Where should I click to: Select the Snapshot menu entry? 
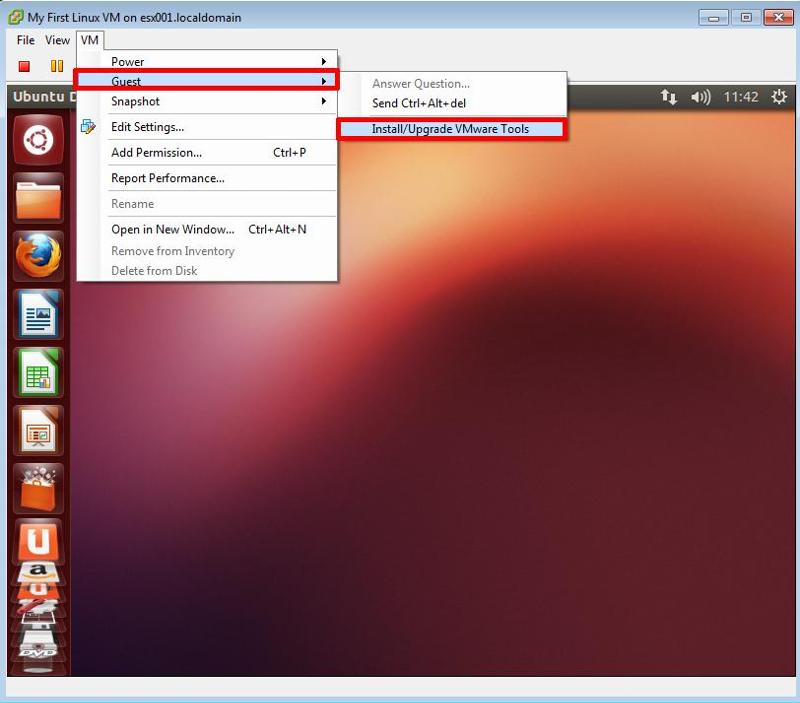207,101
